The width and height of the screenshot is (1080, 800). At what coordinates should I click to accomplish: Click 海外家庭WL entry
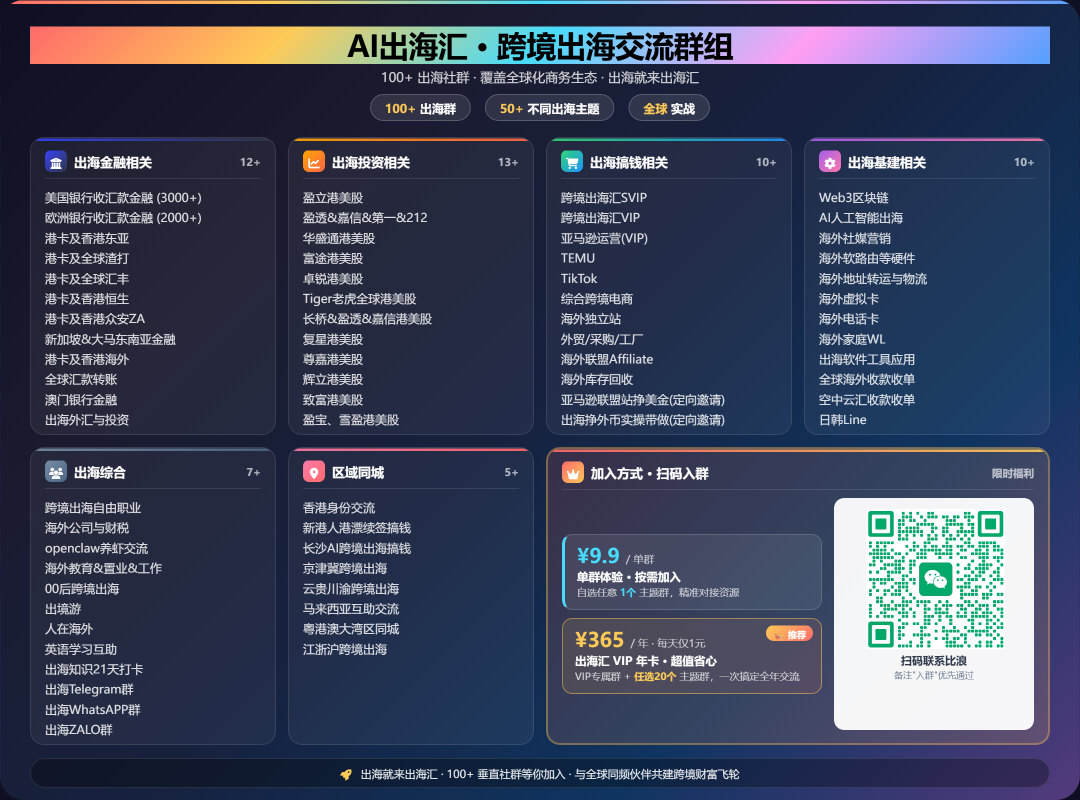852,339
